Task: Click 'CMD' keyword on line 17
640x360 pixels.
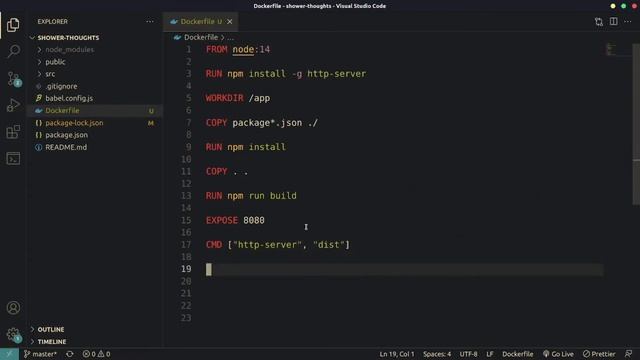Action: click(214, 245)
